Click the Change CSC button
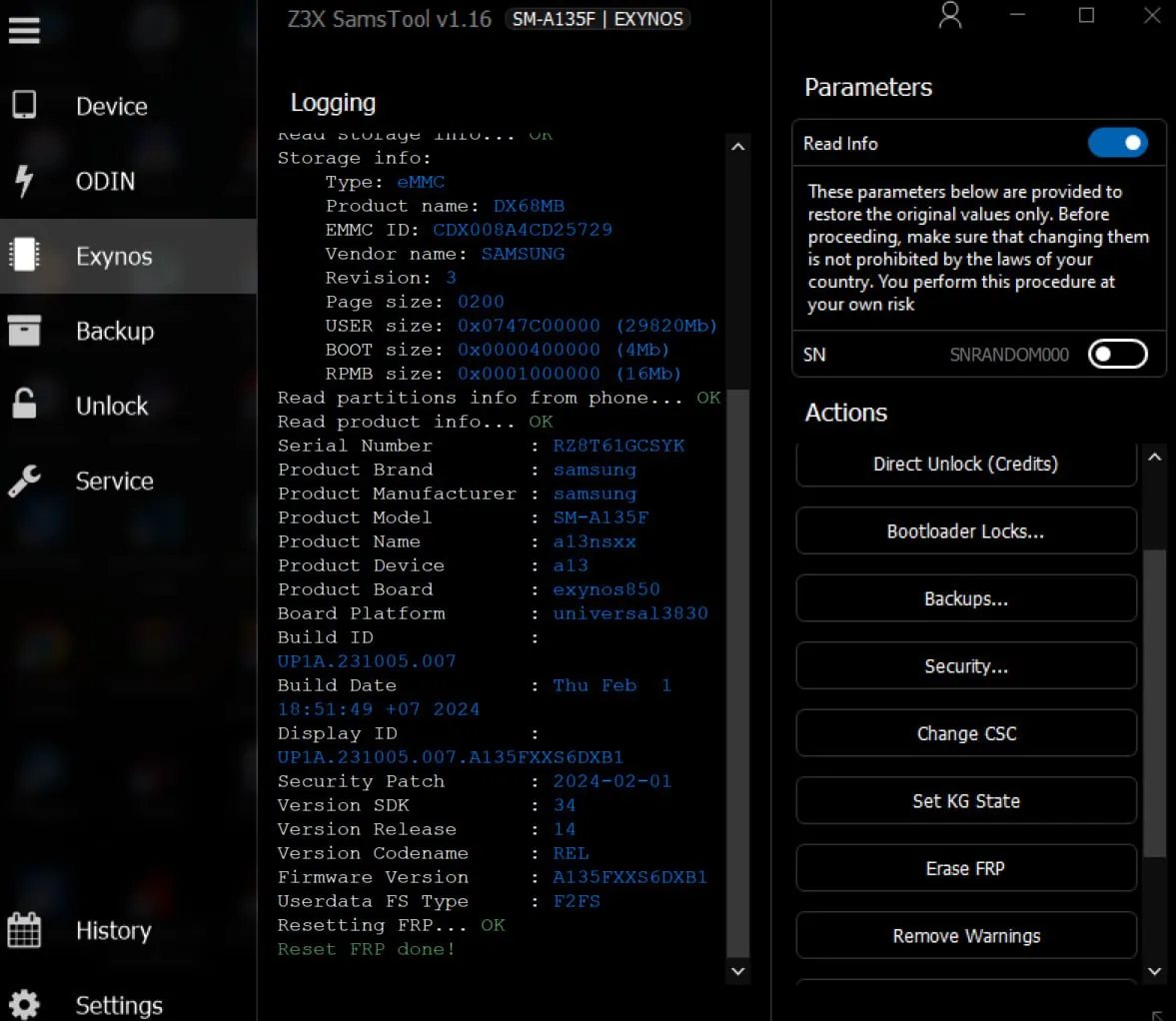This screenshot has height=1021, width=1176. [966, 733]
